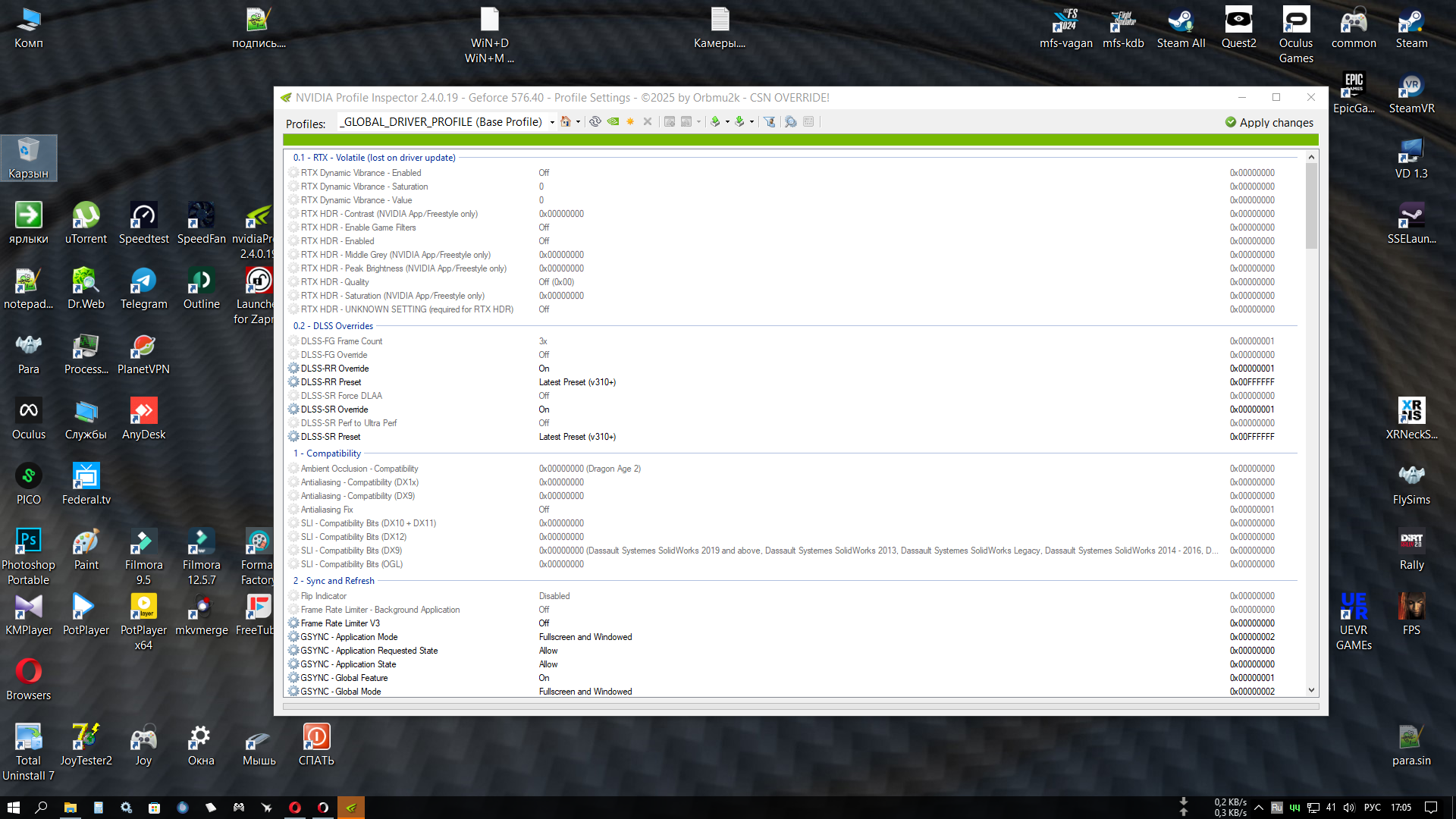
Task: Show hidden system tray icons chevron
Action: point(1258,808)
